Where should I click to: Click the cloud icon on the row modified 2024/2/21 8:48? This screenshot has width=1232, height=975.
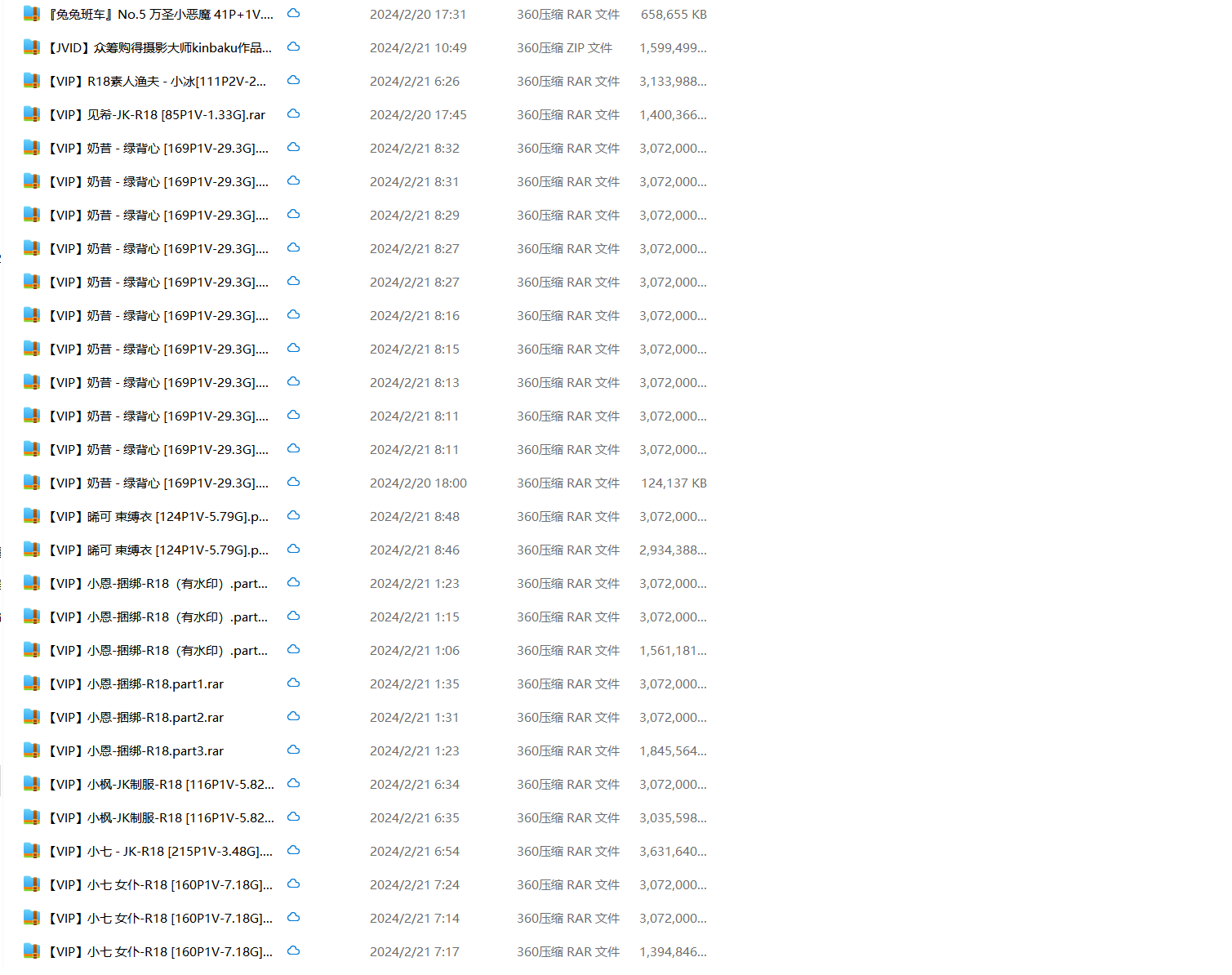(x=294, y=516)
